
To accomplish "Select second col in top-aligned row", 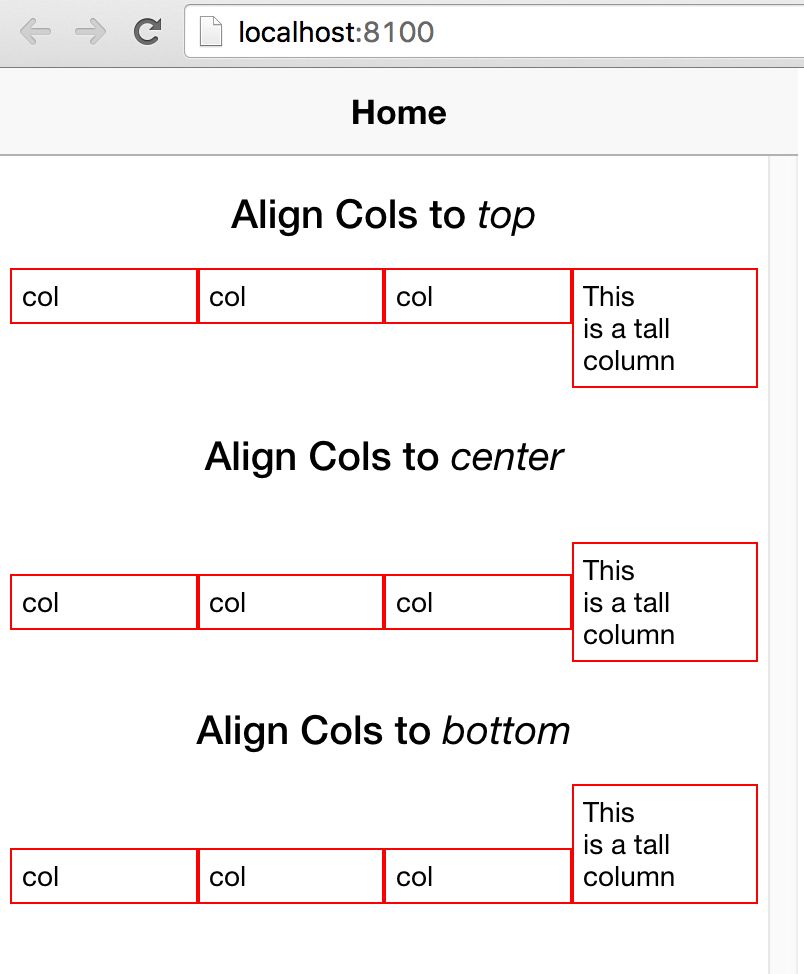I will (x=291, y=296).
